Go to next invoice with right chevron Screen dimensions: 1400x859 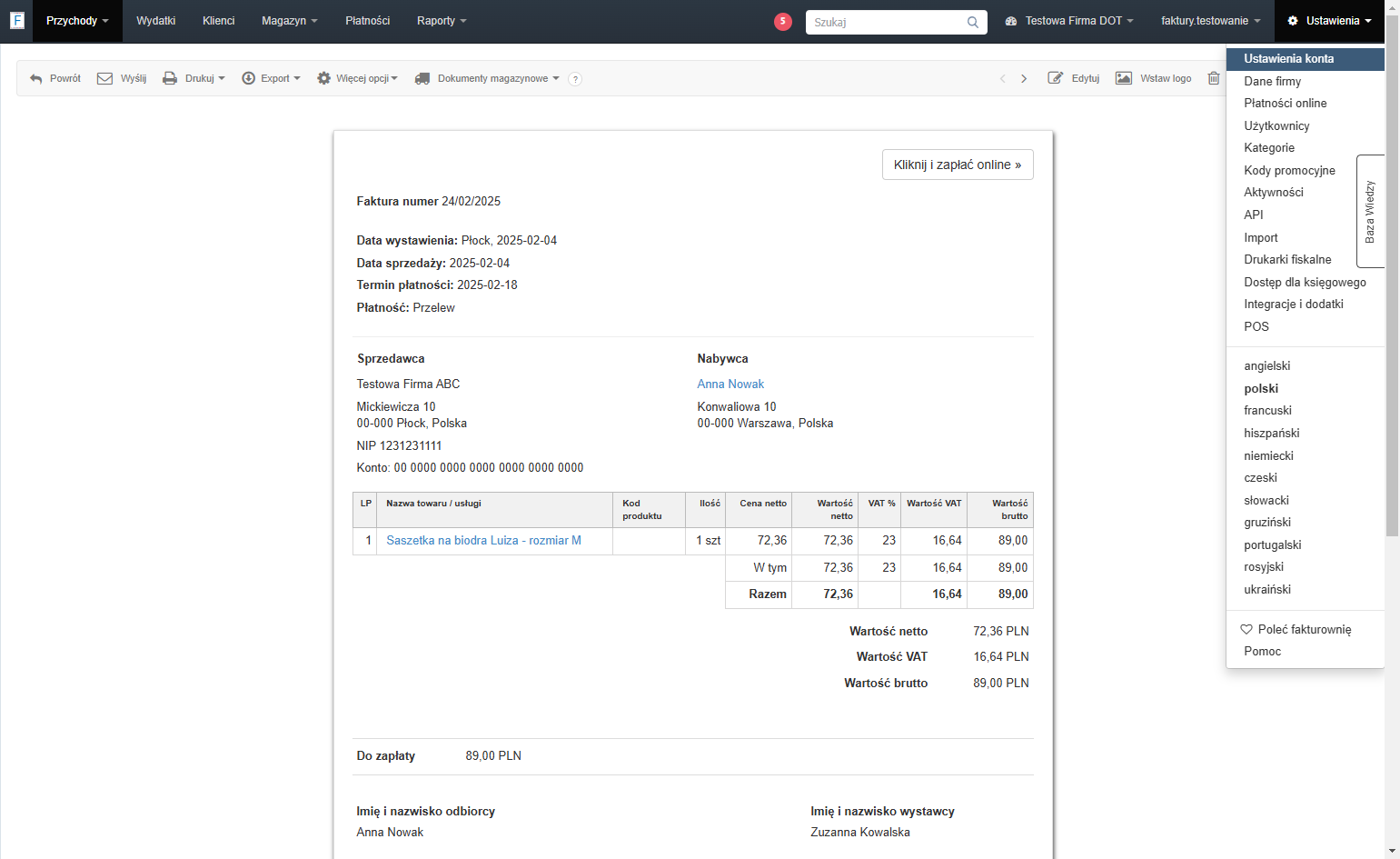(x=1024, y=78)
